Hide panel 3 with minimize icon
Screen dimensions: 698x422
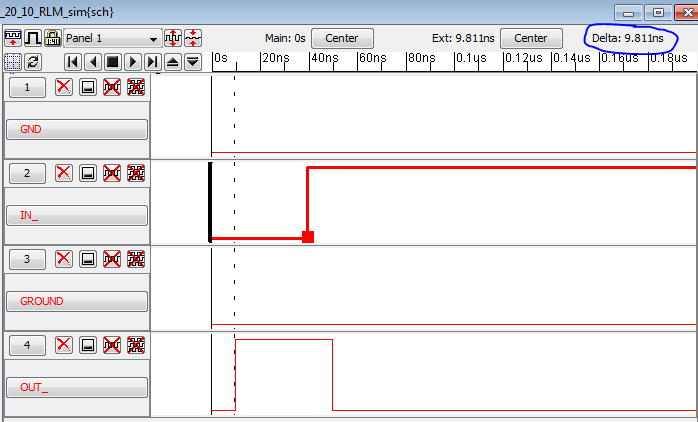click(88, 259)
